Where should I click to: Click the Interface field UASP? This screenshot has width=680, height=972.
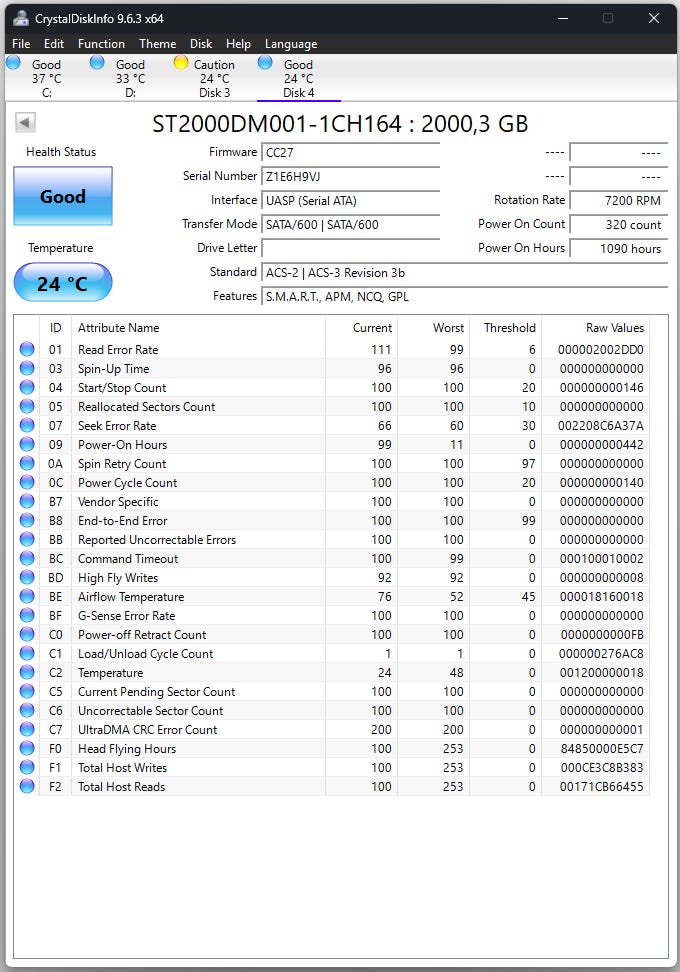351,201
